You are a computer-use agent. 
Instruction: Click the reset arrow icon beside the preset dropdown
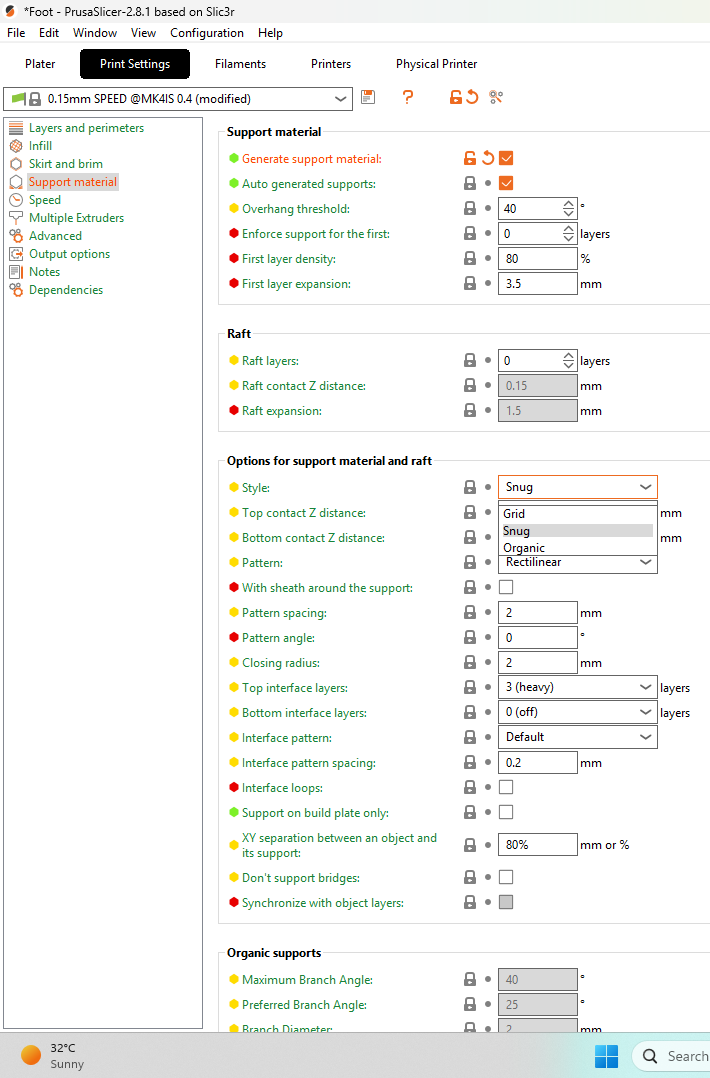point(472,98)
